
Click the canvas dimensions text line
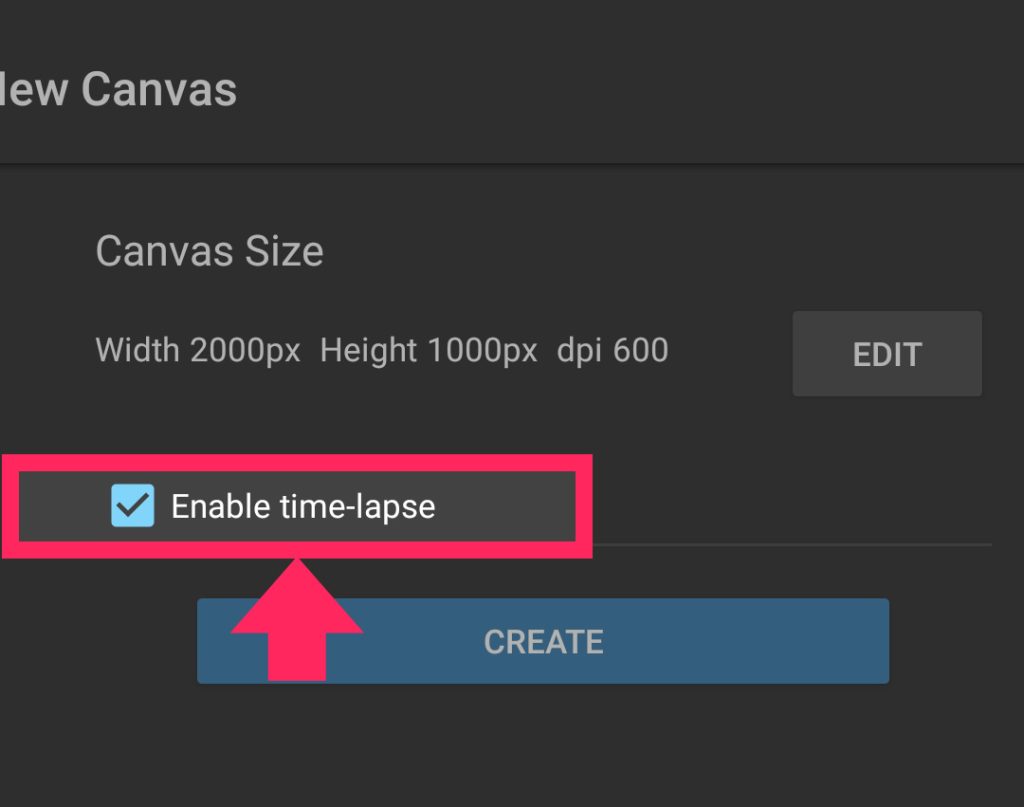(x=380, y=350)
